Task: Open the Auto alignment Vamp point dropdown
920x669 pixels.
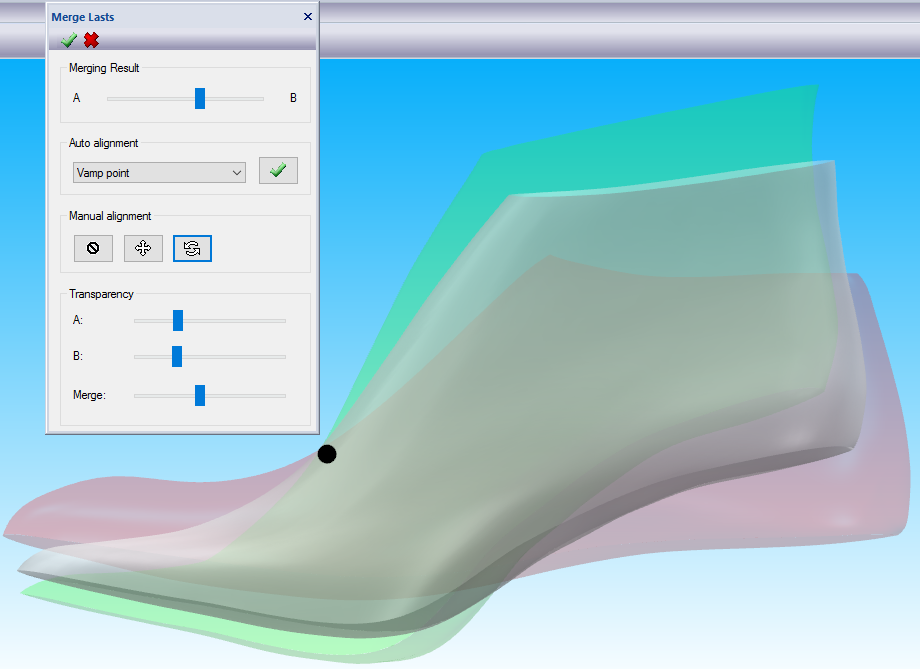Action: click(159, 173)
